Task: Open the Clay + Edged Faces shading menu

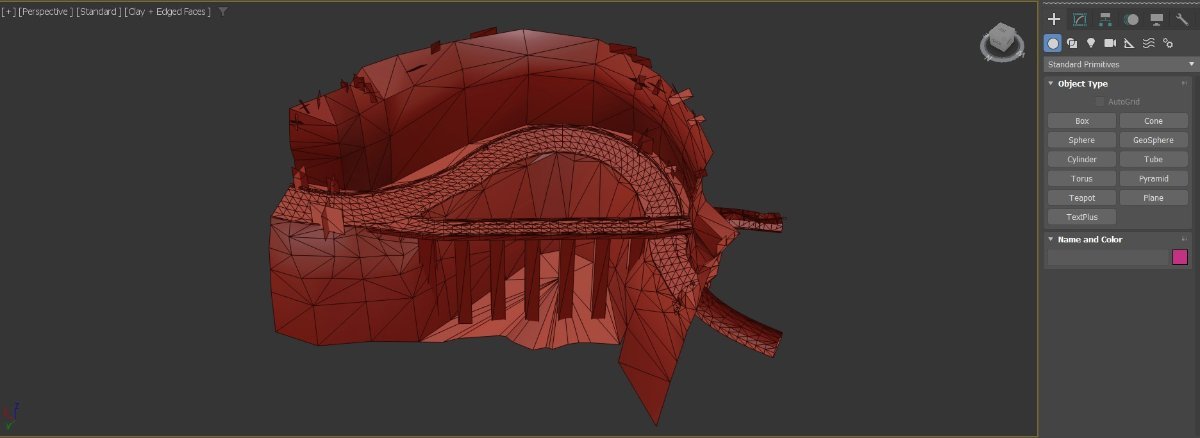Action: [x=167, y=12]
